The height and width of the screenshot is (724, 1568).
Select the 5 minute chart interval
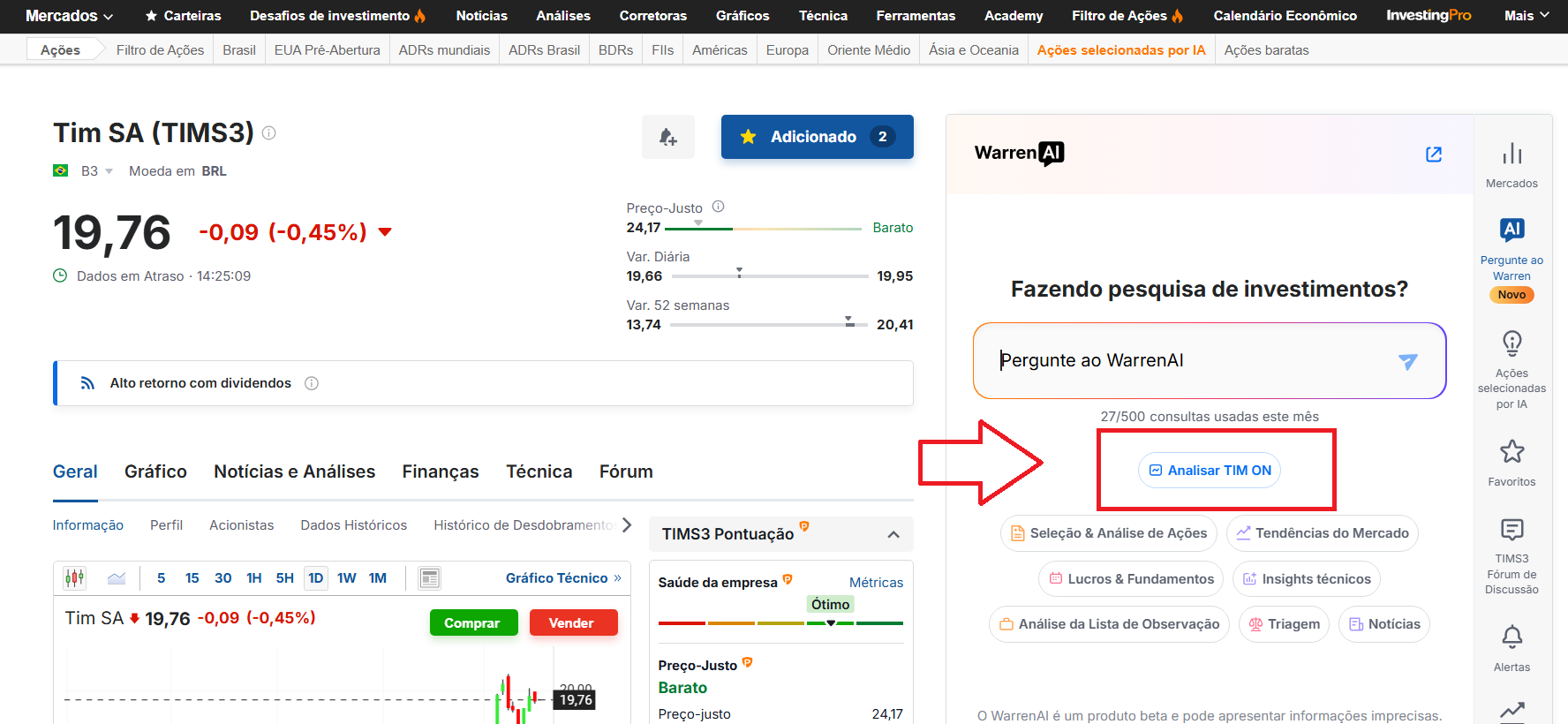[x=161, y=578]
